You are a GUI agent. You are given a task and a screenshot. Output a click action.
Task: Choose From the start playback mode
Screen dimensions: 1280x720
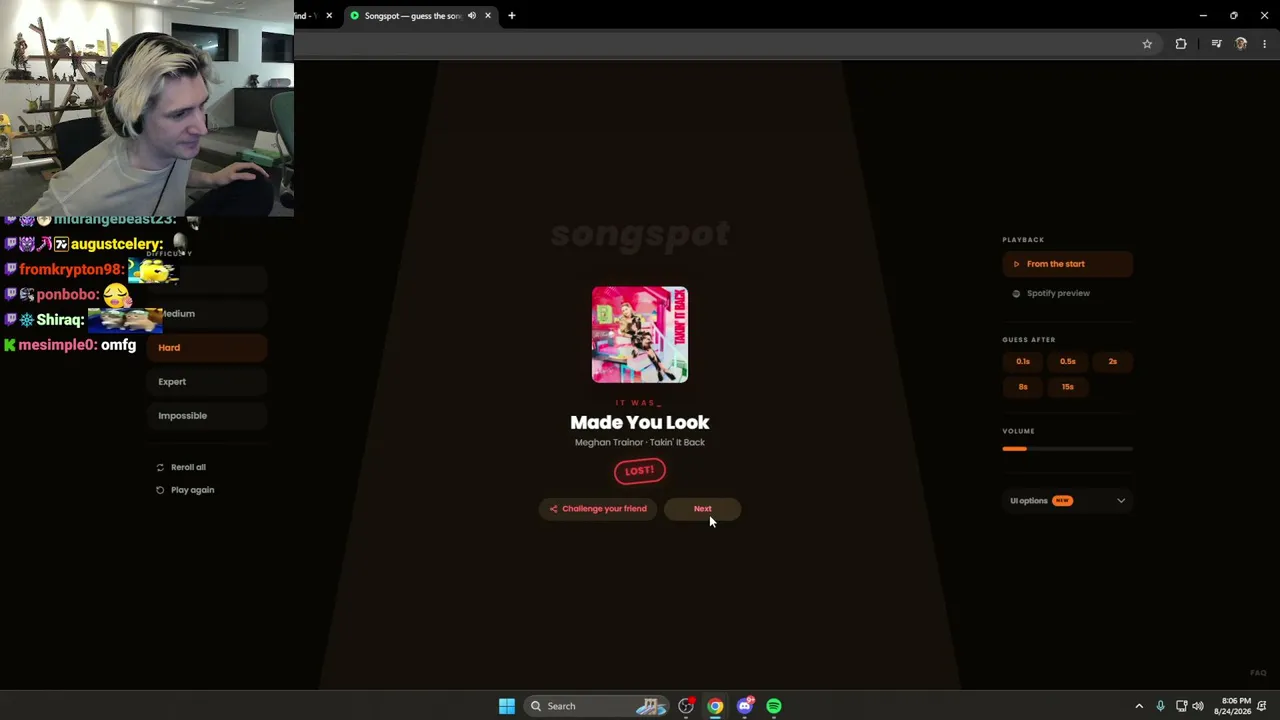click(x=1067, y=264)
